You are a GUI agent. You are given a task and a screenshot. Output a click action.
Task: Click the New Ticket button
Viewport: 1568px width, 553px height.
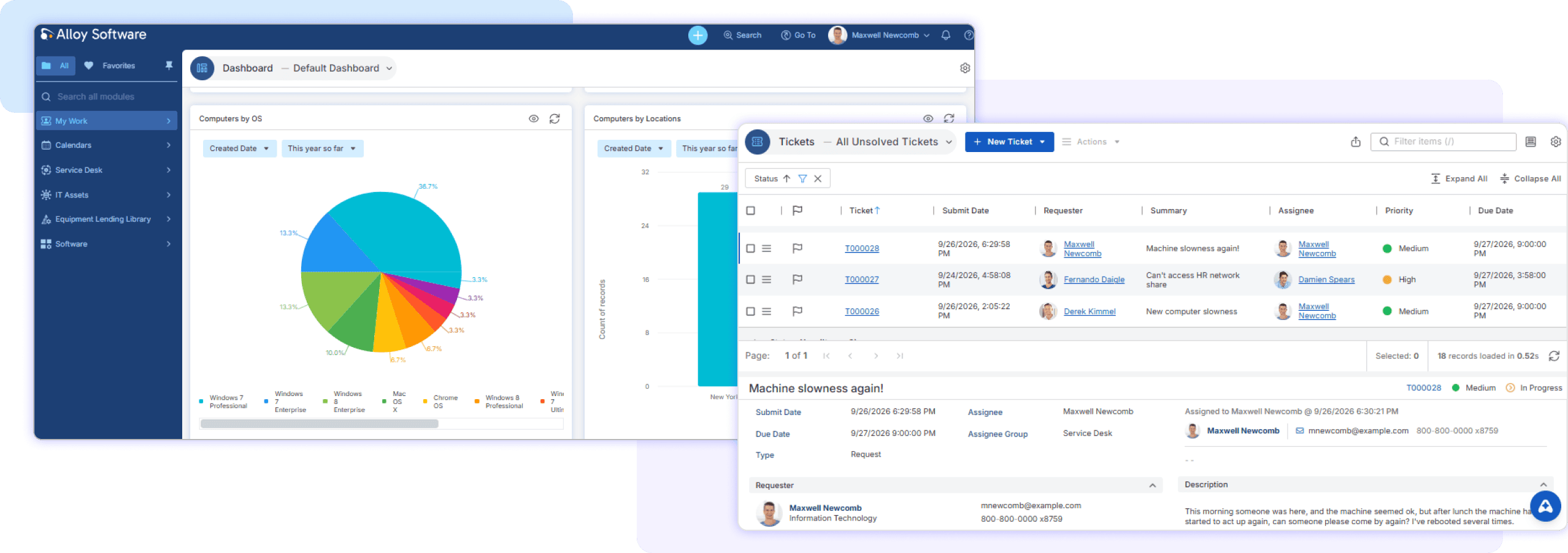click(1009, 142)
